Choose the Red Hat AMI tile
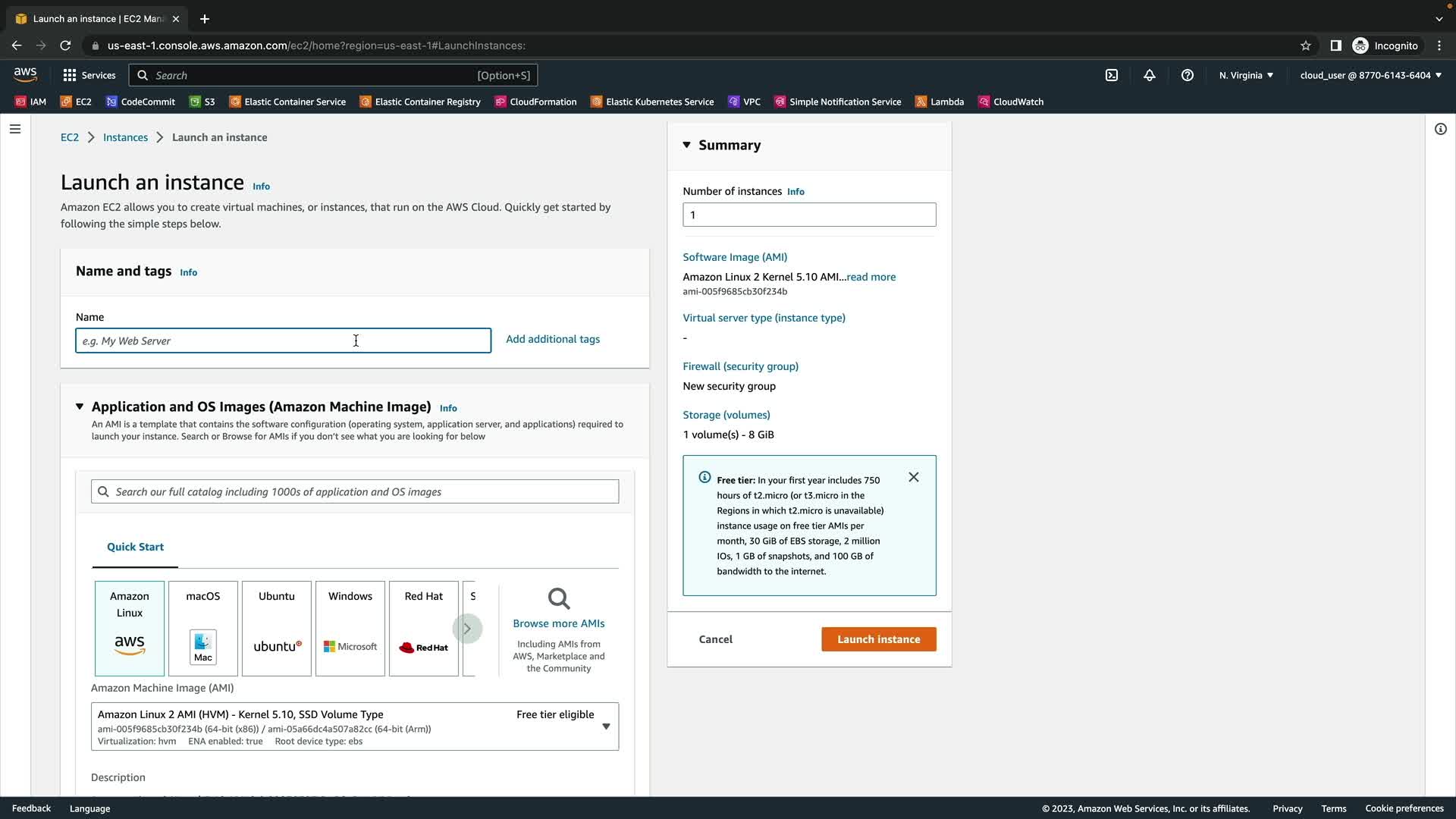1456x819 pixels. tap(424, 628)
